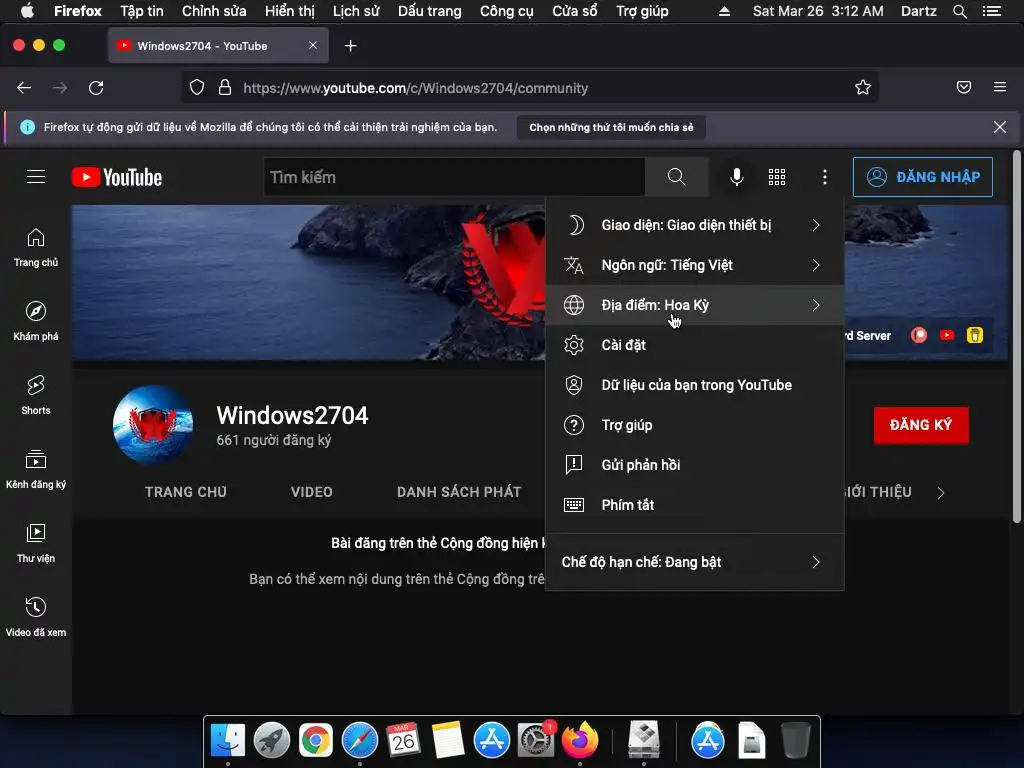Open Safari from the Dock
1024x768 pixels.
pos(360,741)
